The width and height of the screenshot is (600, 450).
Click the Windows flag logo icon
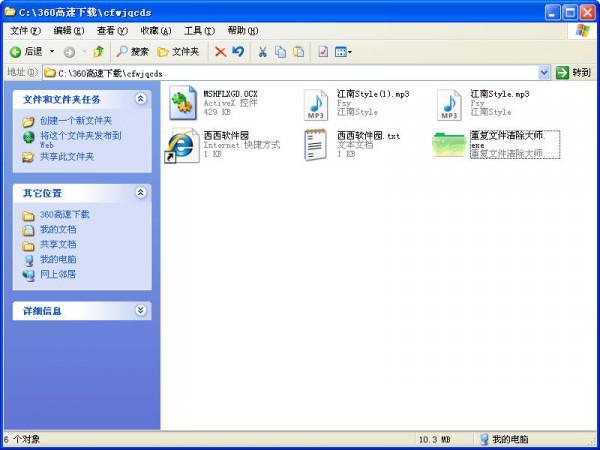(x=582, y=31)
